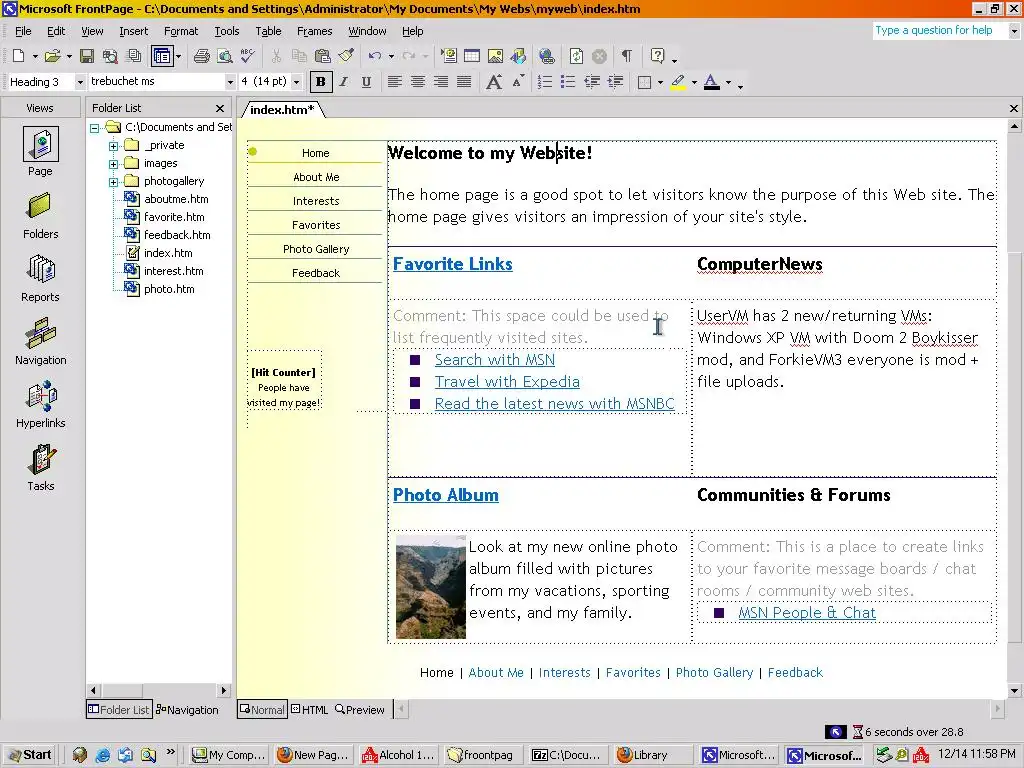Click the Open folder toolbar icon

tap(52, 56)
